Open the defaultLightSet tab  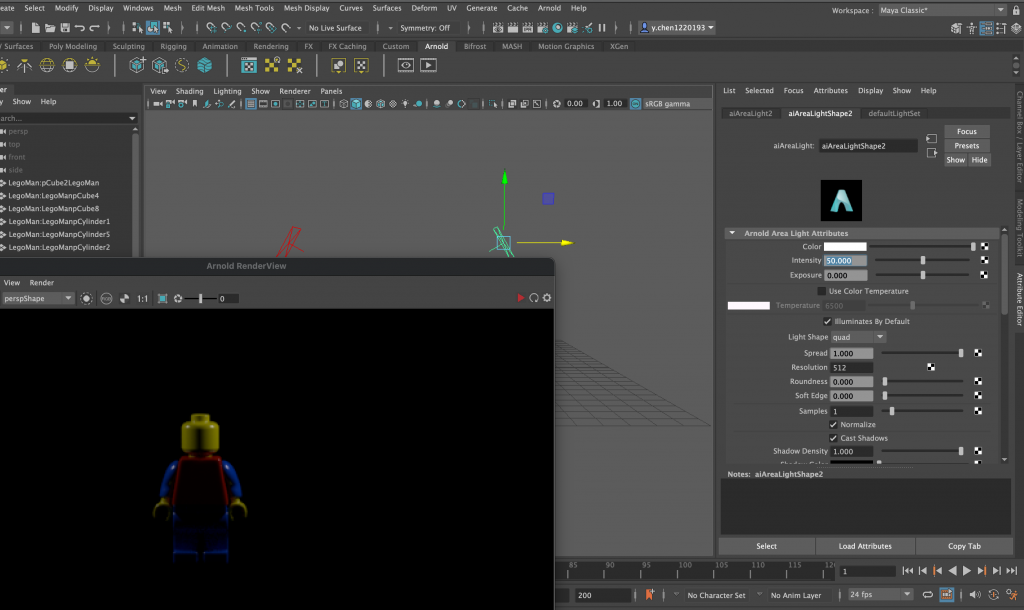[894, 114]
